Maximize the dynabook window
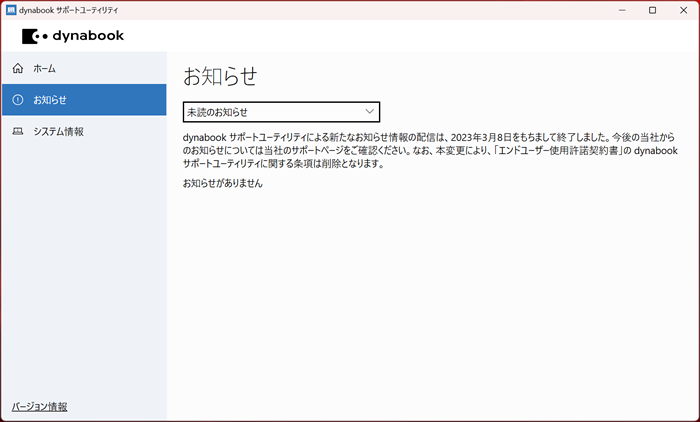This screenshot has width=700, height=422. 652,10
